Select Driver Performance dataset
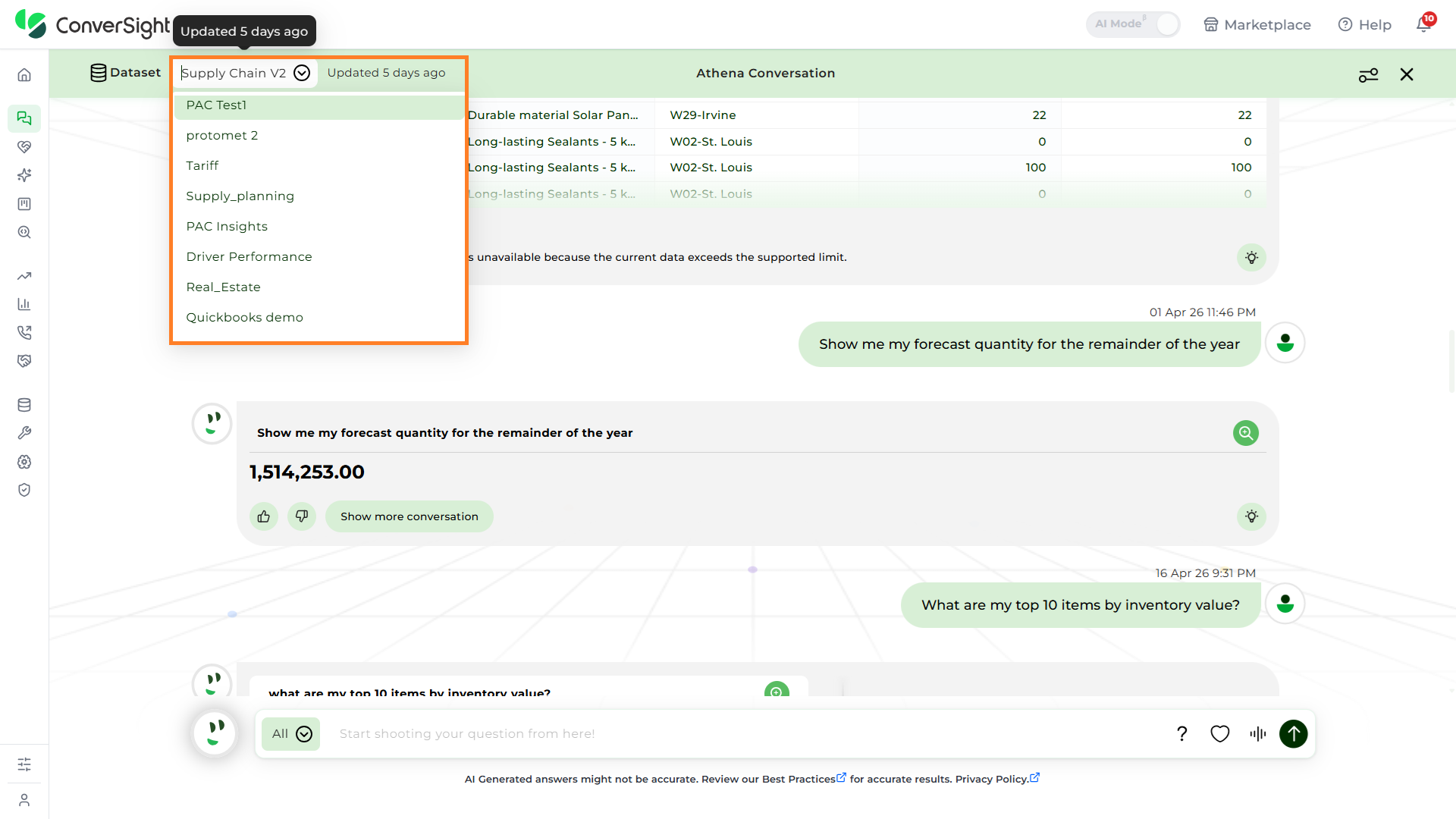 tap(318, 257)
